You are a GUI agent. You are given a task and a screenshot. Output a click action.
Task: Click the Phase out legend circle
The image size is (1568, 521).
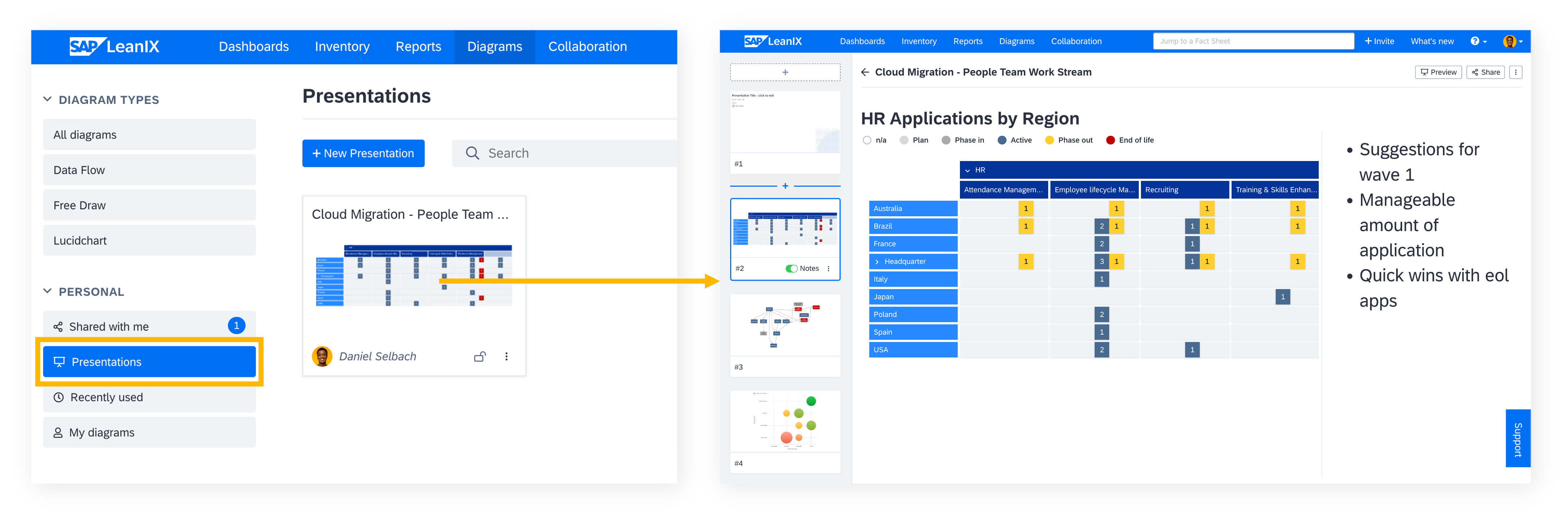(1050, 140)
